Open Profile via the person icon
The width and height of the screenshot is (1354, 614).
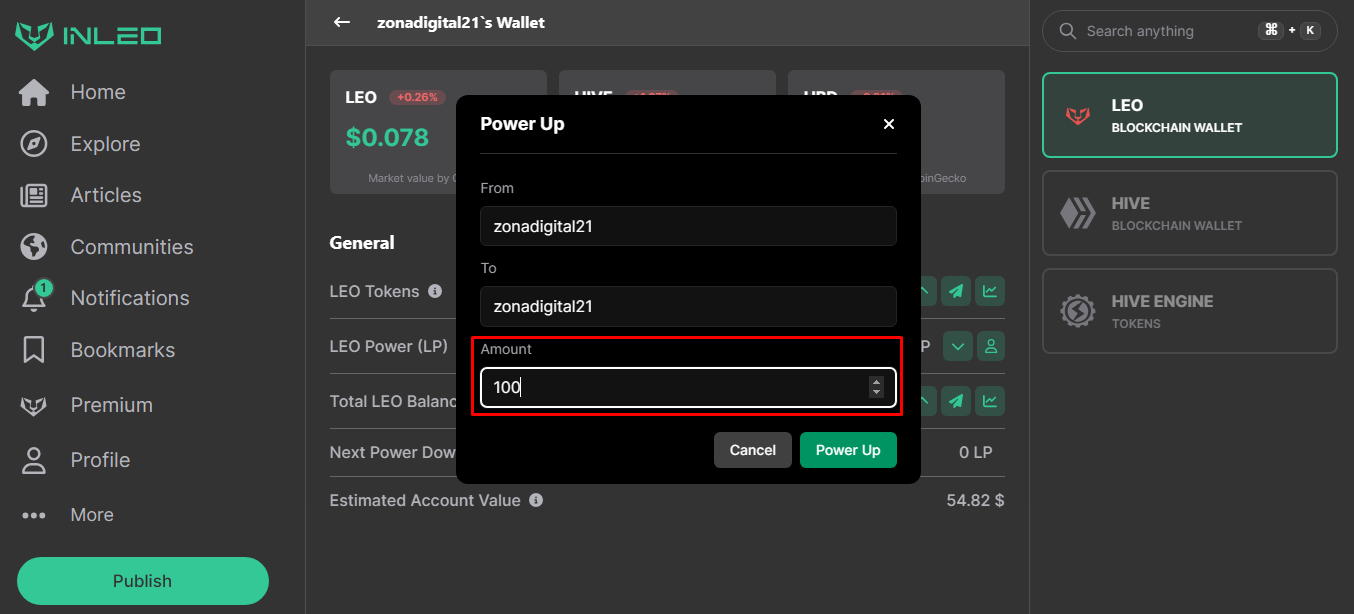coord(34,460)
